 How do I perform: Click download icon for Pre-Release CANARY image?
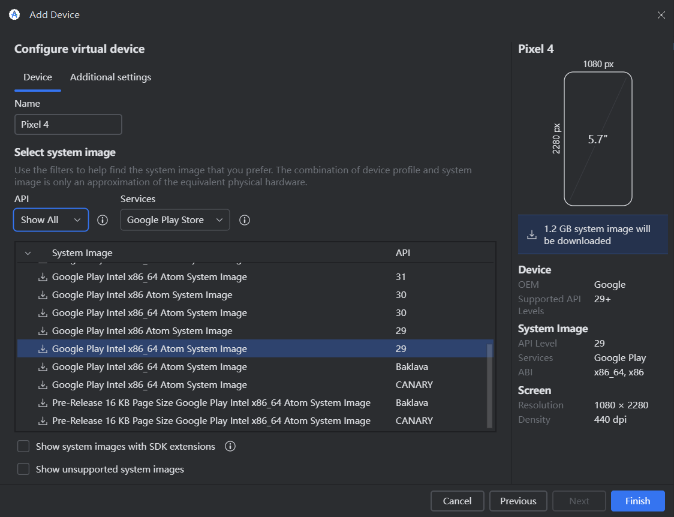pyautogui.click(x=43, y=421)
